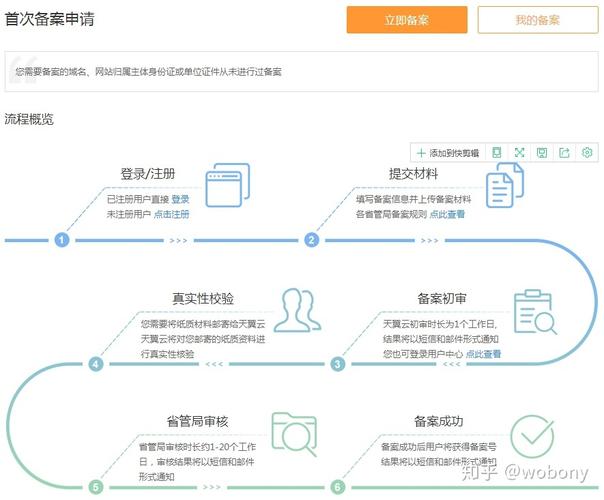604x500 pixels.
Task: Click the browser windows icon beside 登录/注册
Action: click(228, 185)
